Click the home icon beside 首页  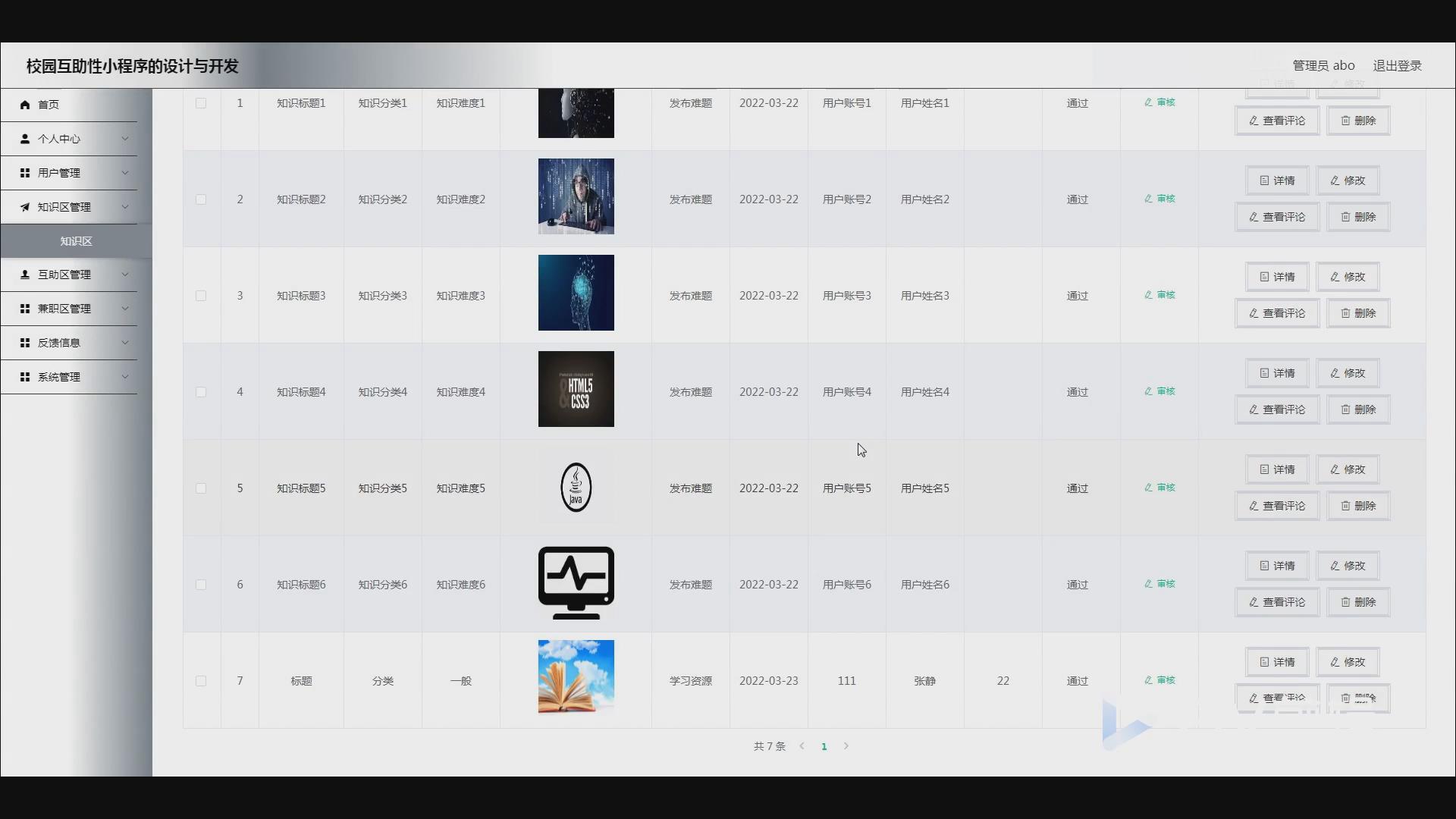tap(25, 105)
